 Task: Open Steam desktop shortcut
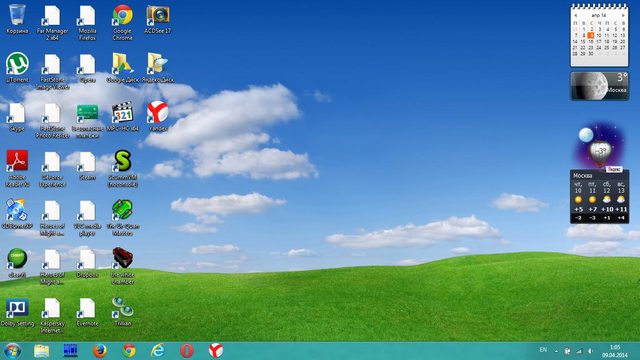[87, 165]
